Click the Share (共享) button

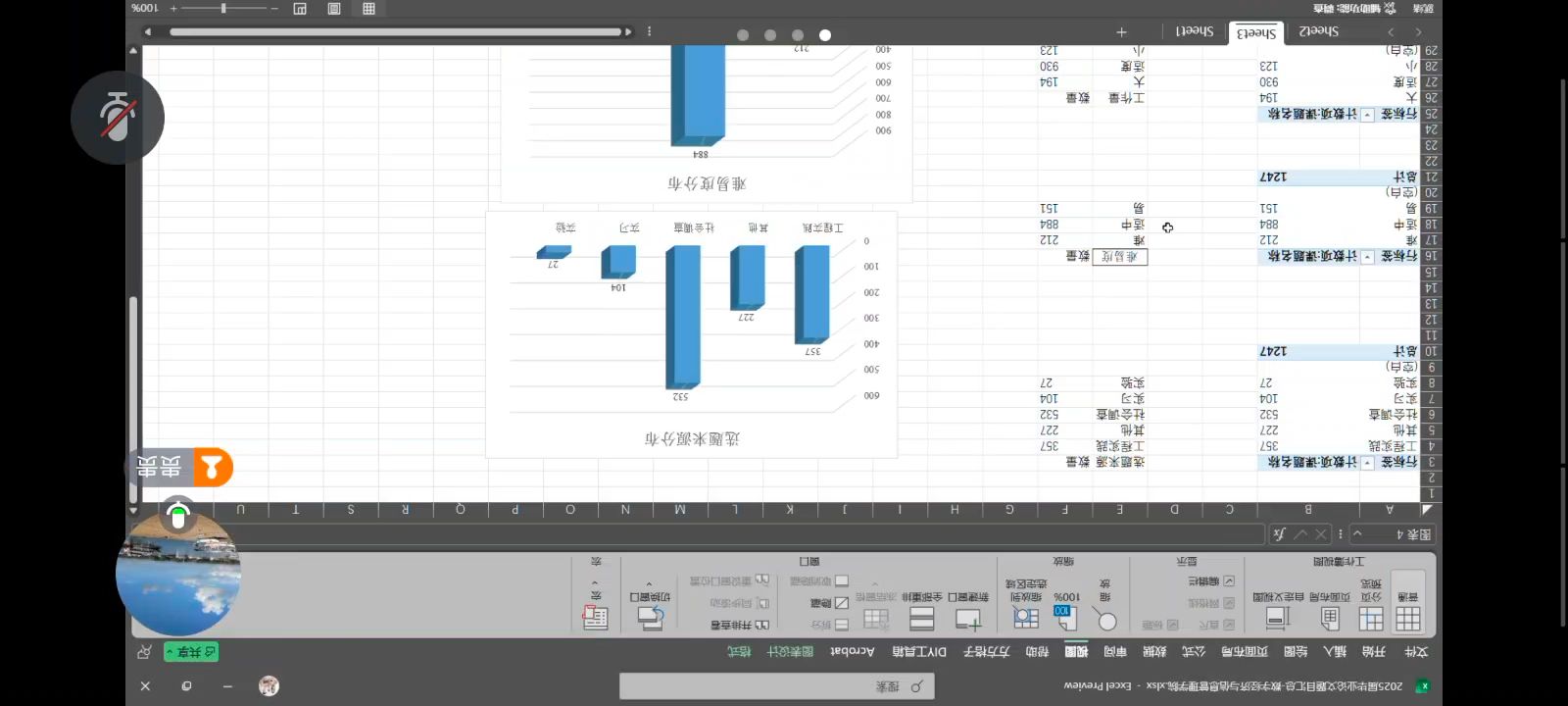click(191, 652)
